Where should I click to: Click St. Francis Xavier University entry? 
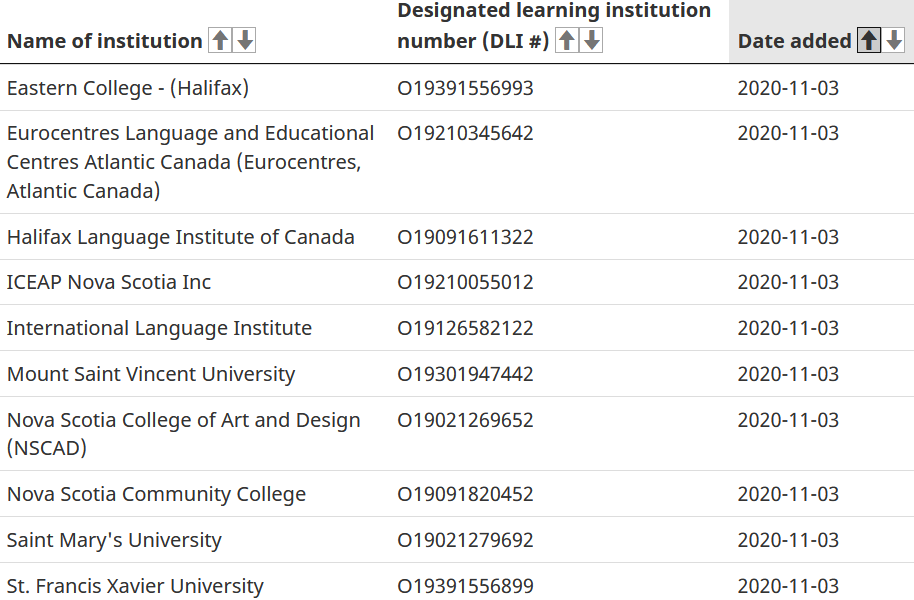pyautogui.click(x=135, y=585)
